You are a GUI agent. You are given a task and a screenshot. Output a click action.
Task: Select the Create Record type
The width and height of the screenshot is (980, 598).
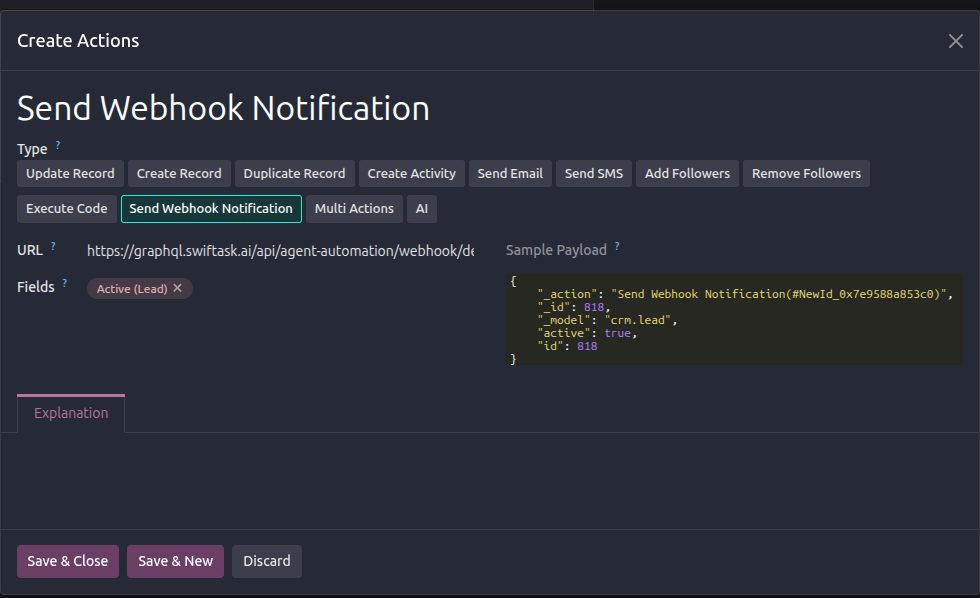179,174
